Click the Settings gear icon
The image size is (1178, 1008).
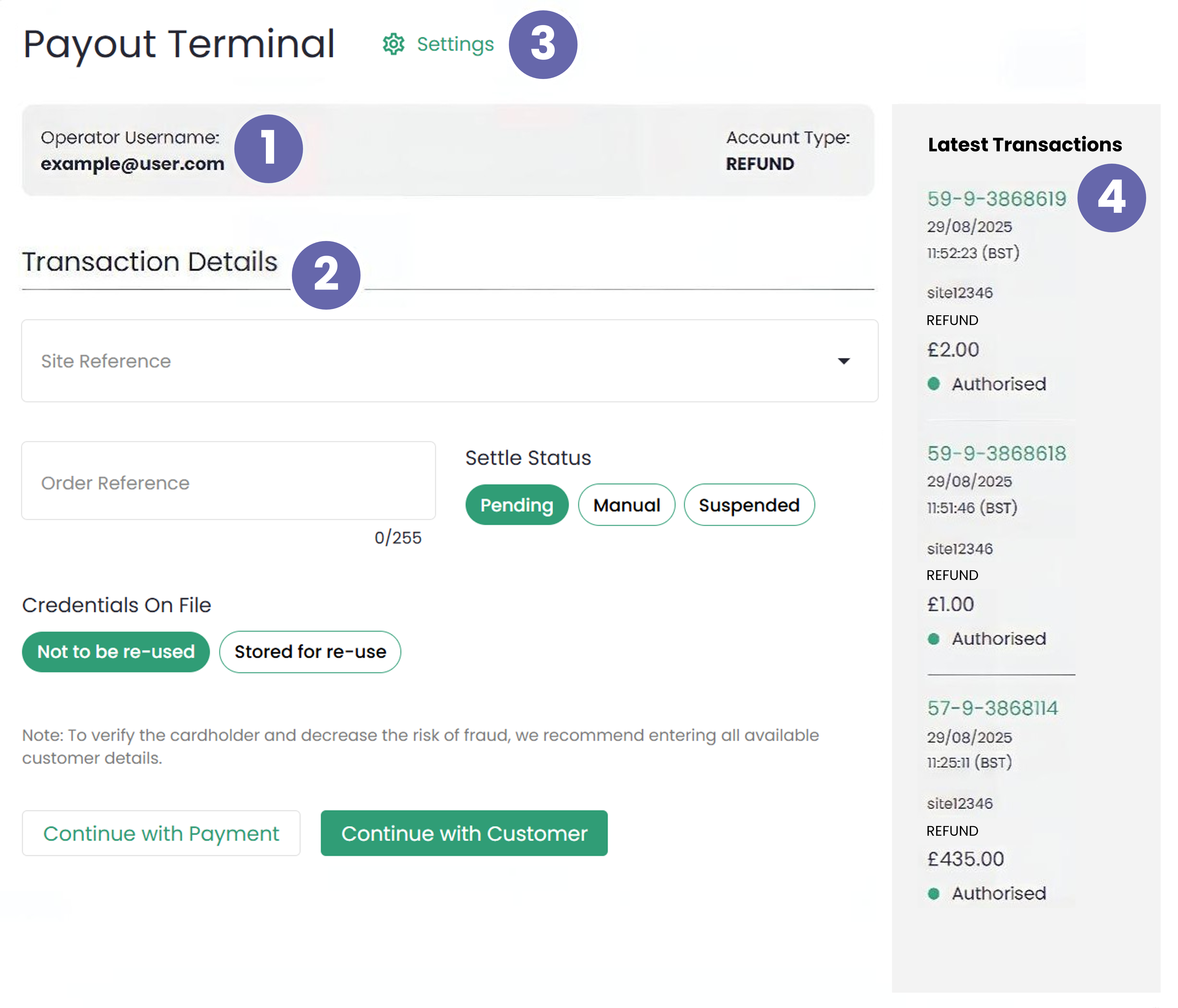[x=393, y=44]
